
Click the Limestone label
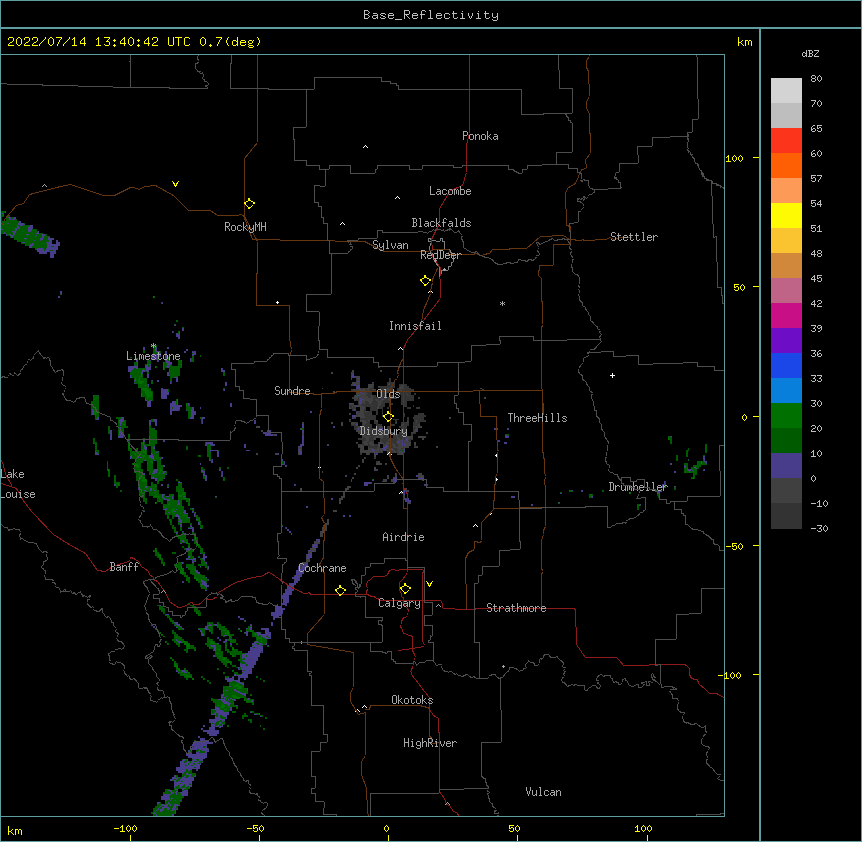click(153, 356)
